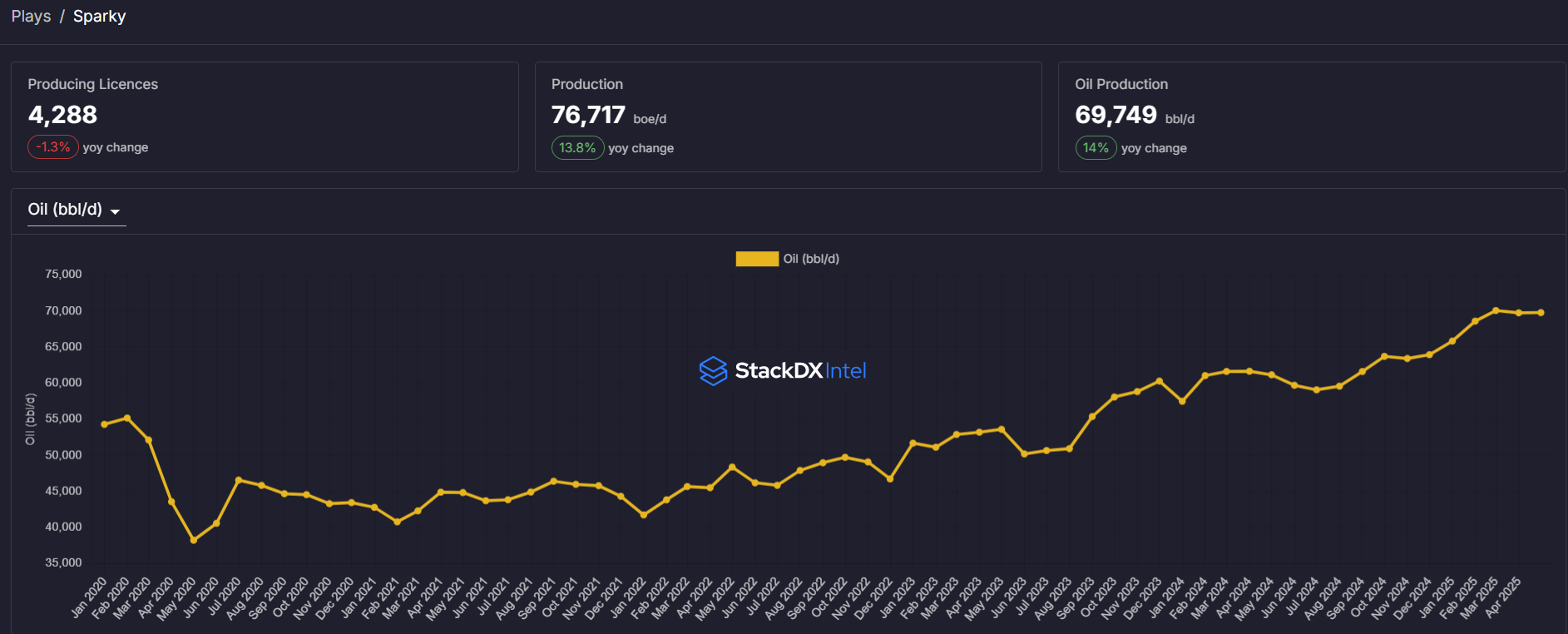Click the highest peak data point

1496,310
